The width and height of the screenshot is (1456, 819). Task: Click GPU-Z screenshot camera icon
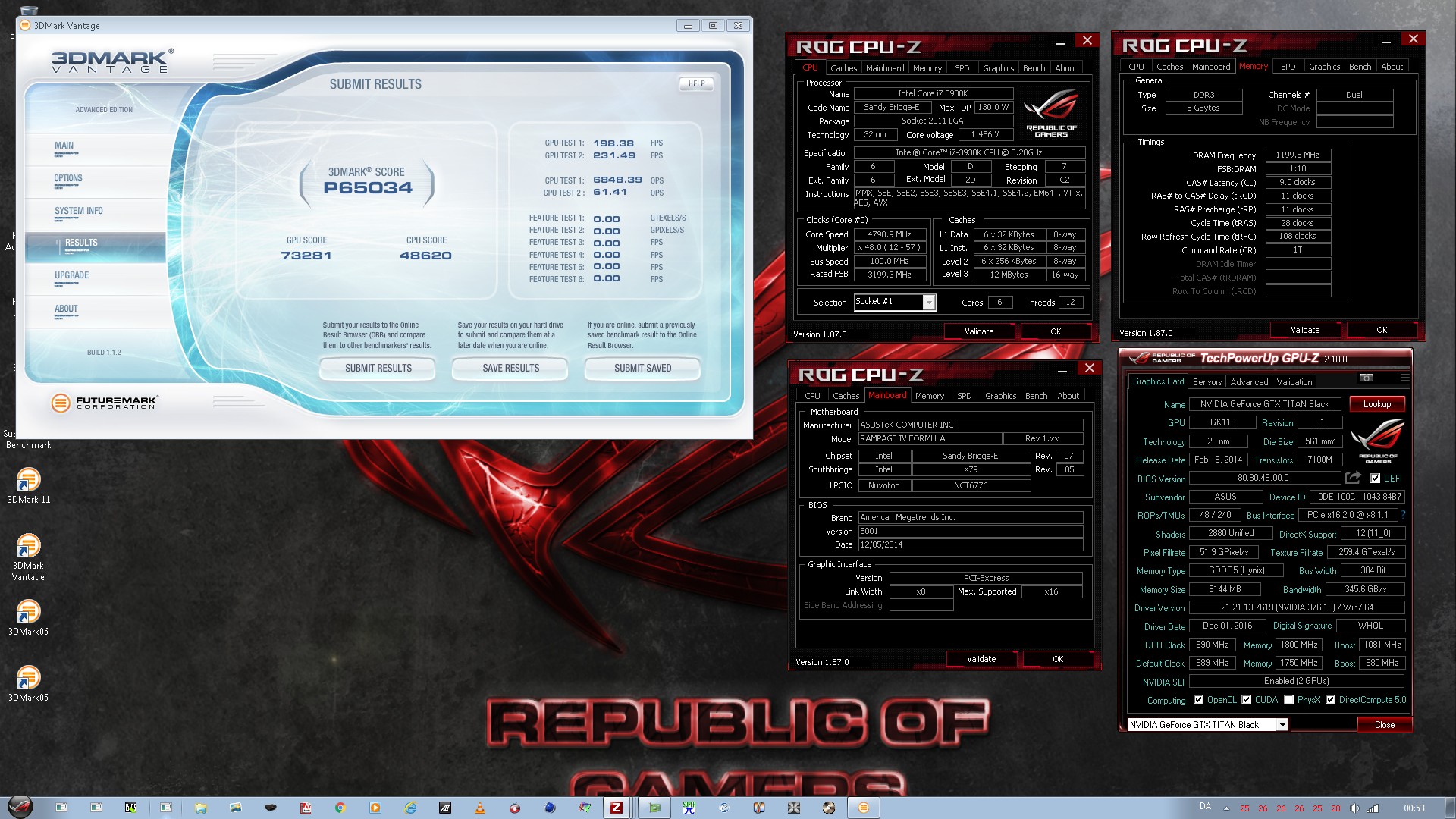tap(1366, 378)
